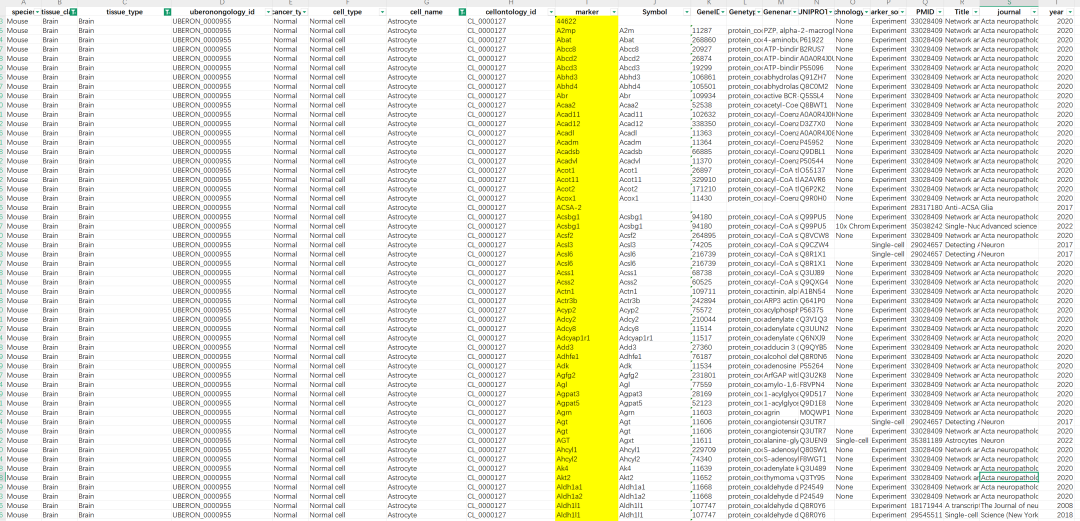Select the 'marker' header cell
The image size is (1080, 521).
coord(587,13)
